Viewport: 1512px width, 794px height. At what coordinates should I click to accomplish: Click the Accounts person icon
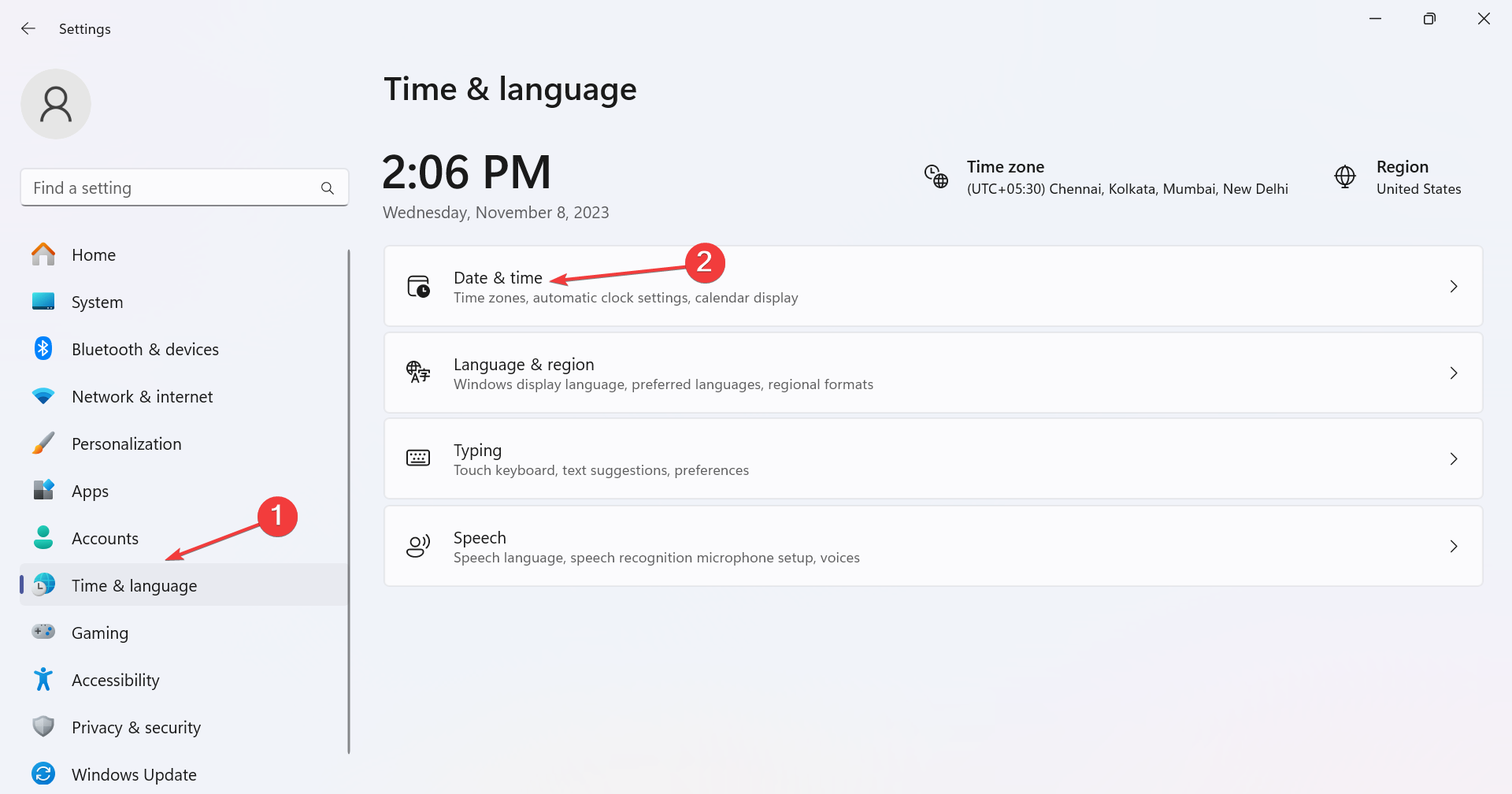coord(43,537)
